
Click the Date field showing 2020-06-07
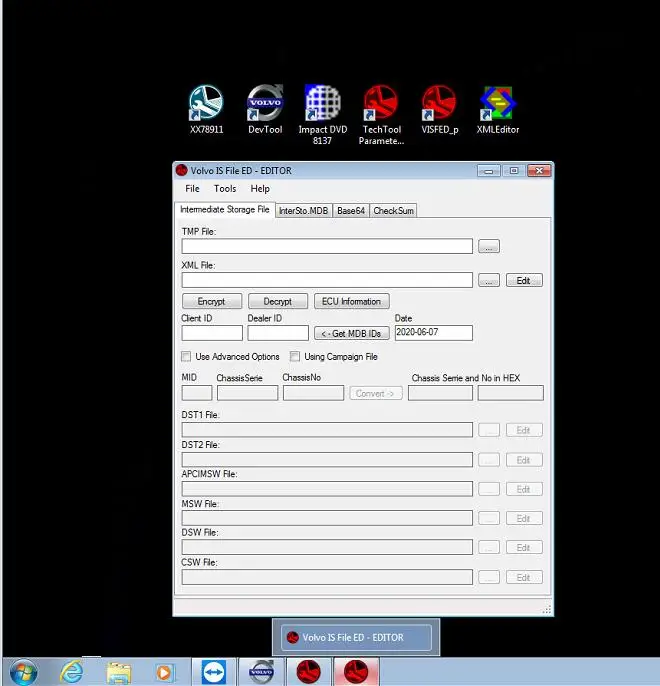pyautogui.click(x=433, y=332)
